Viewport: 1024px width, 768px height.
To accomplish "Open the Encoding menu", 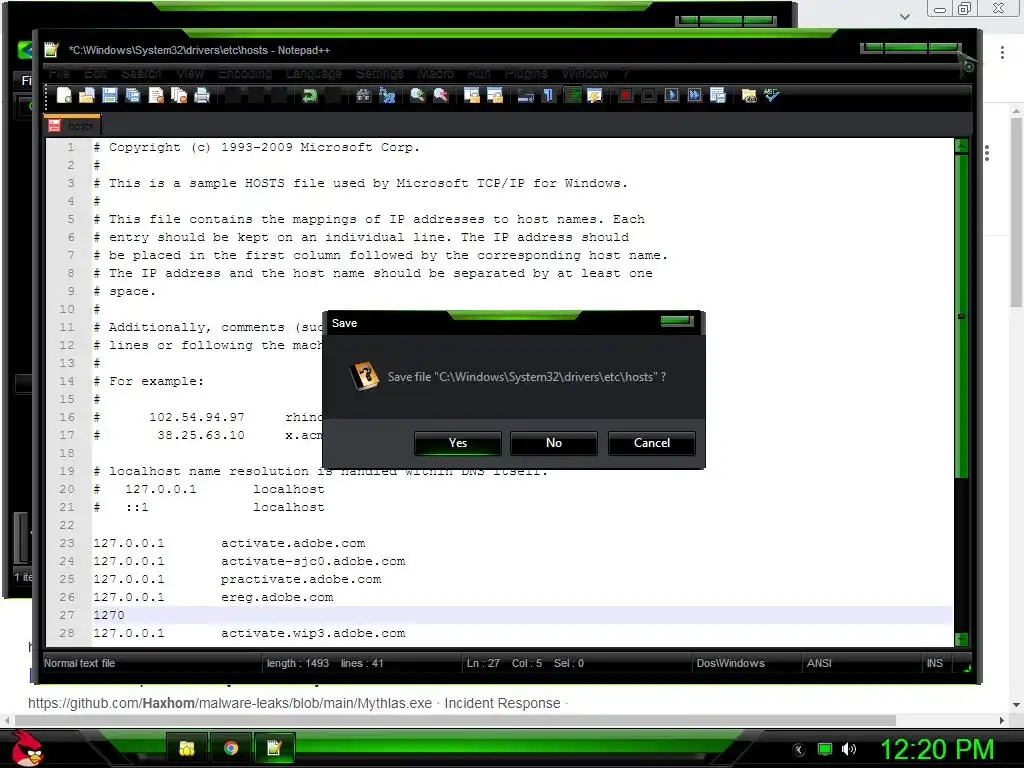I will (x=245, y=73).
